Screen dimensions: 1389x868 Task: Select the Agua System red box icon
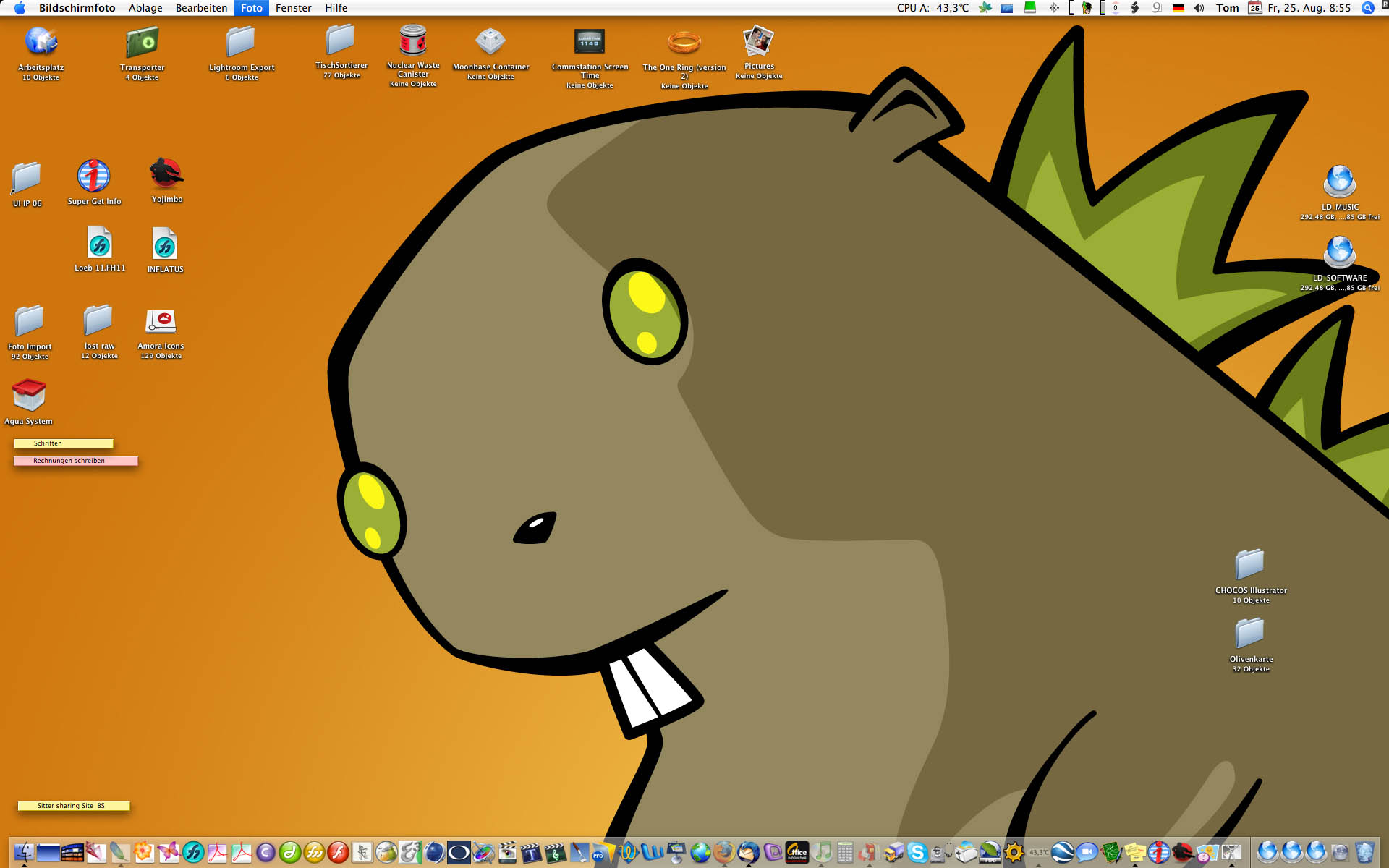(x=29, y=395)
